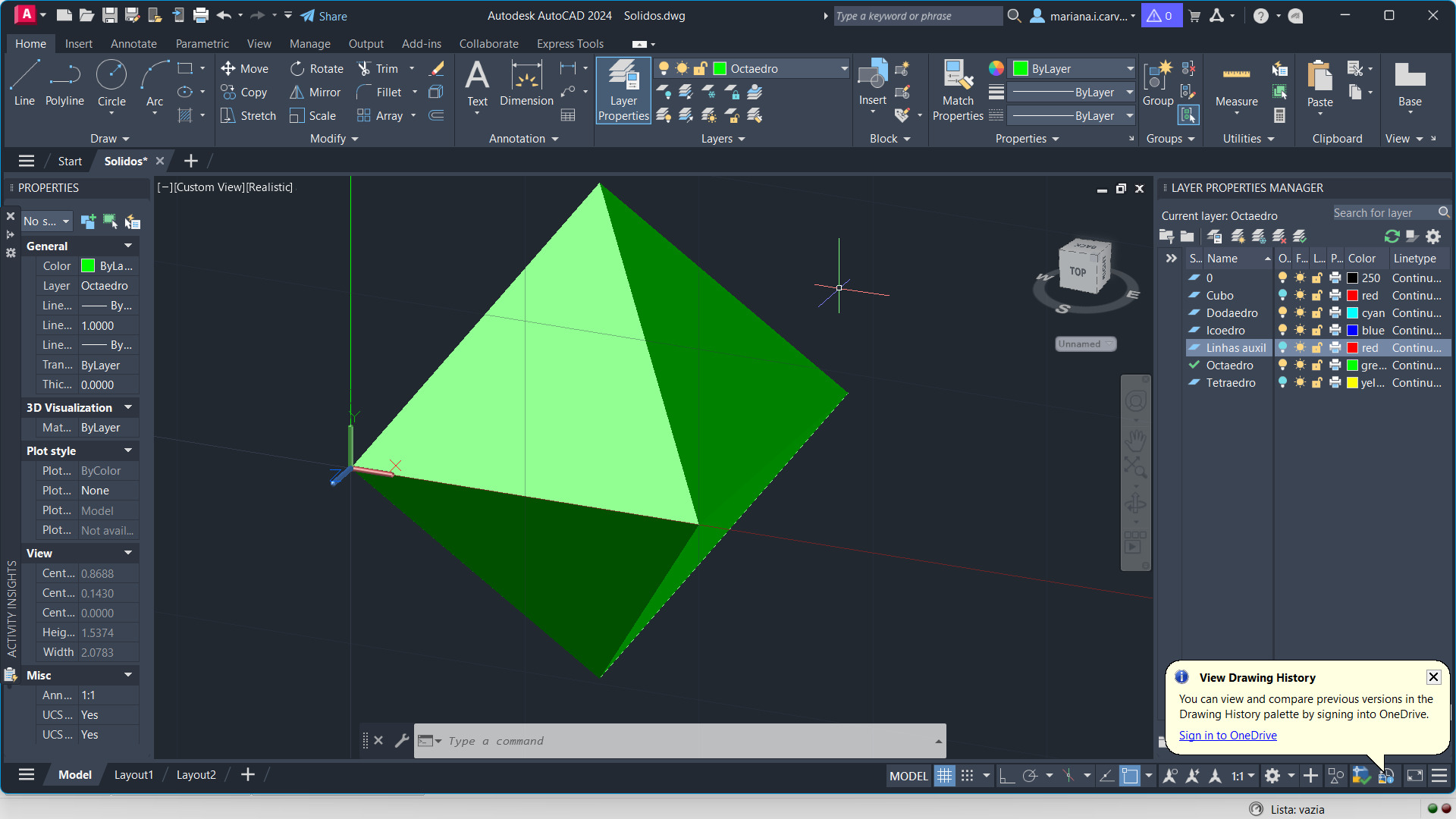Toggle the Cubo layer on/off lightbulb
1456x819 pixels.
coord(1282,296)
